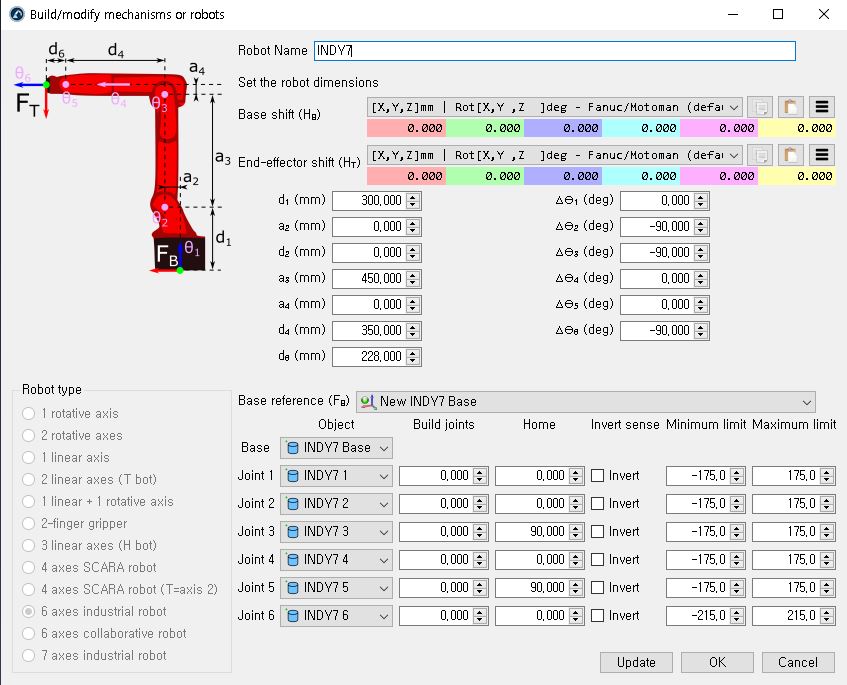The height and width of the screenshot is (685, 847).
Task: Toggle the Invert checkbox for Joint 3
Action: tap(598, 532)
